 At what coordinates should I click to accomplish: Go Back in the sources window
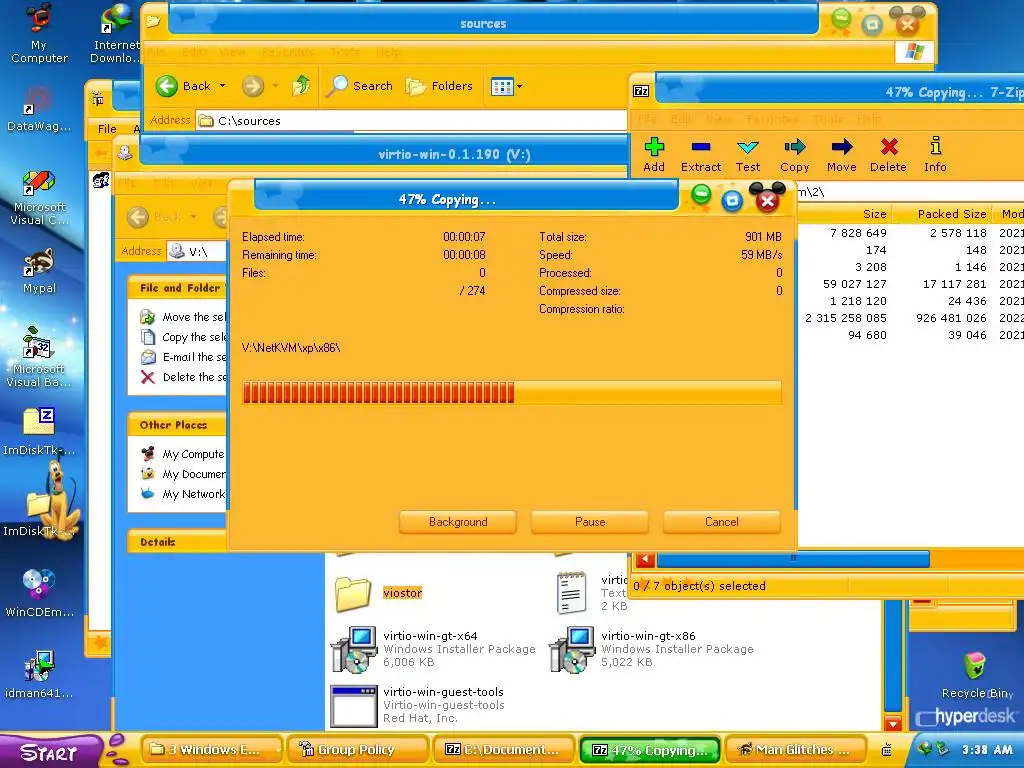[184, 86]
